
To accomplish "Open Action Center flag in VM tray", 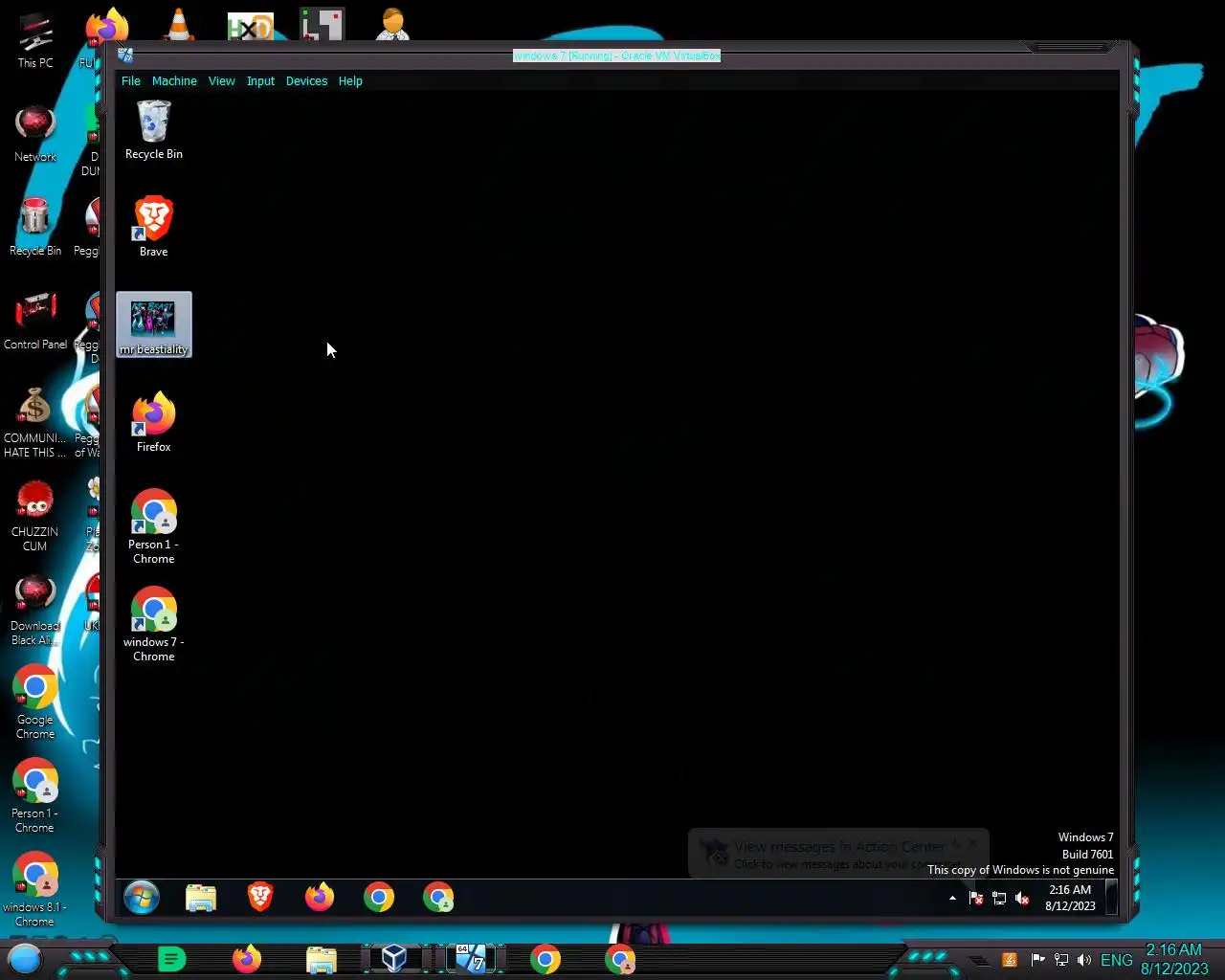I will point(976,898).
